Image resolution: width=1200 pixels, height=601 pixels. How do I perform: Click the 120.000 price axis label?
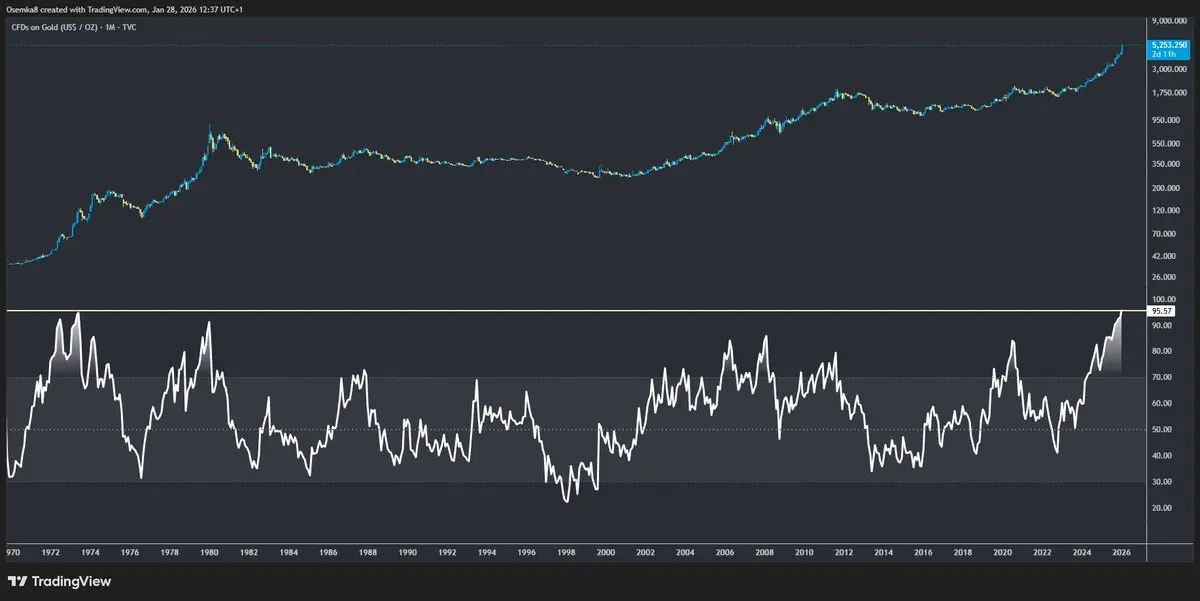(x=1166, y=210)
